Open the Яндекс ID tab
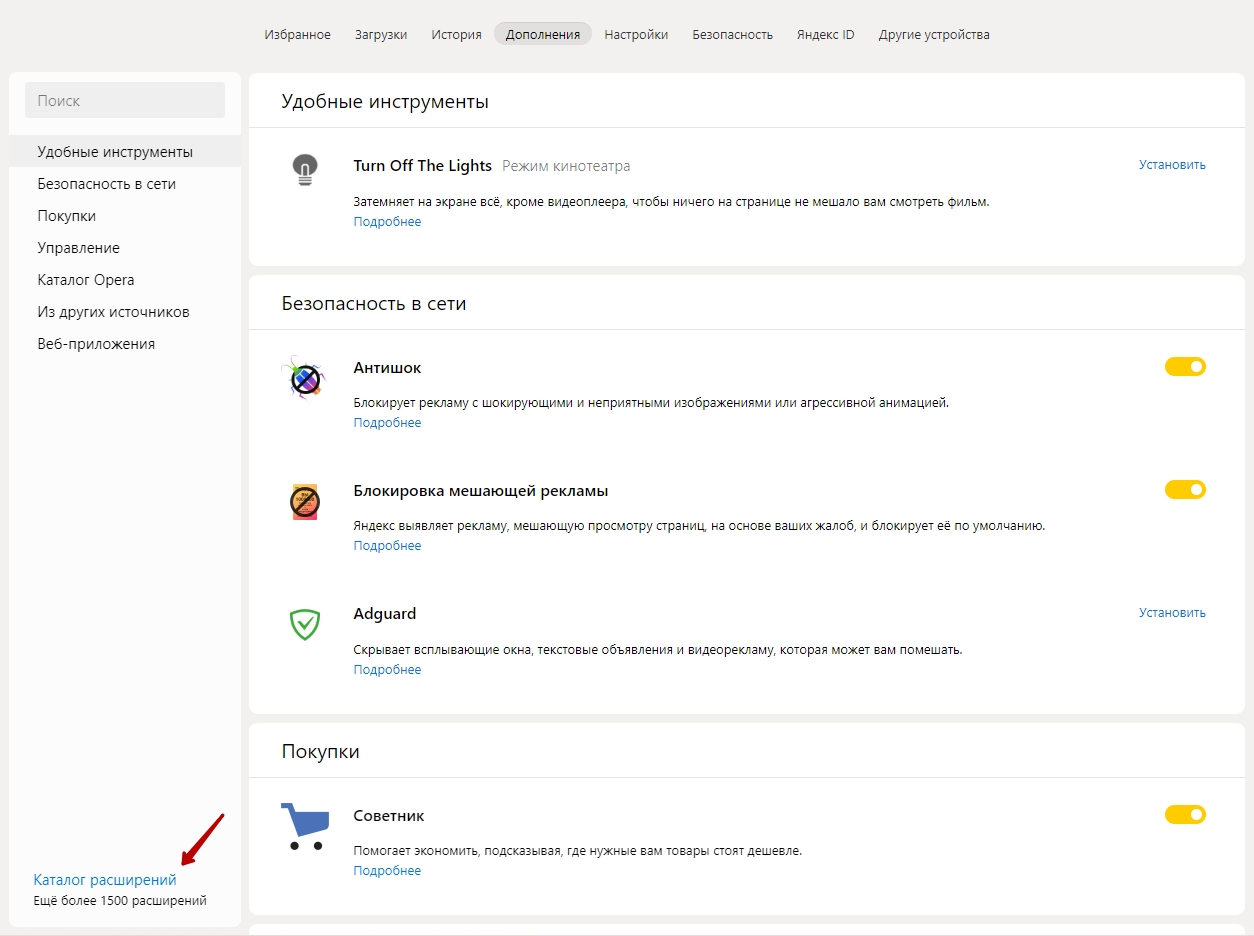This screenshot has height=936, width=1254. pyautogui.click(x=825, y=34)
